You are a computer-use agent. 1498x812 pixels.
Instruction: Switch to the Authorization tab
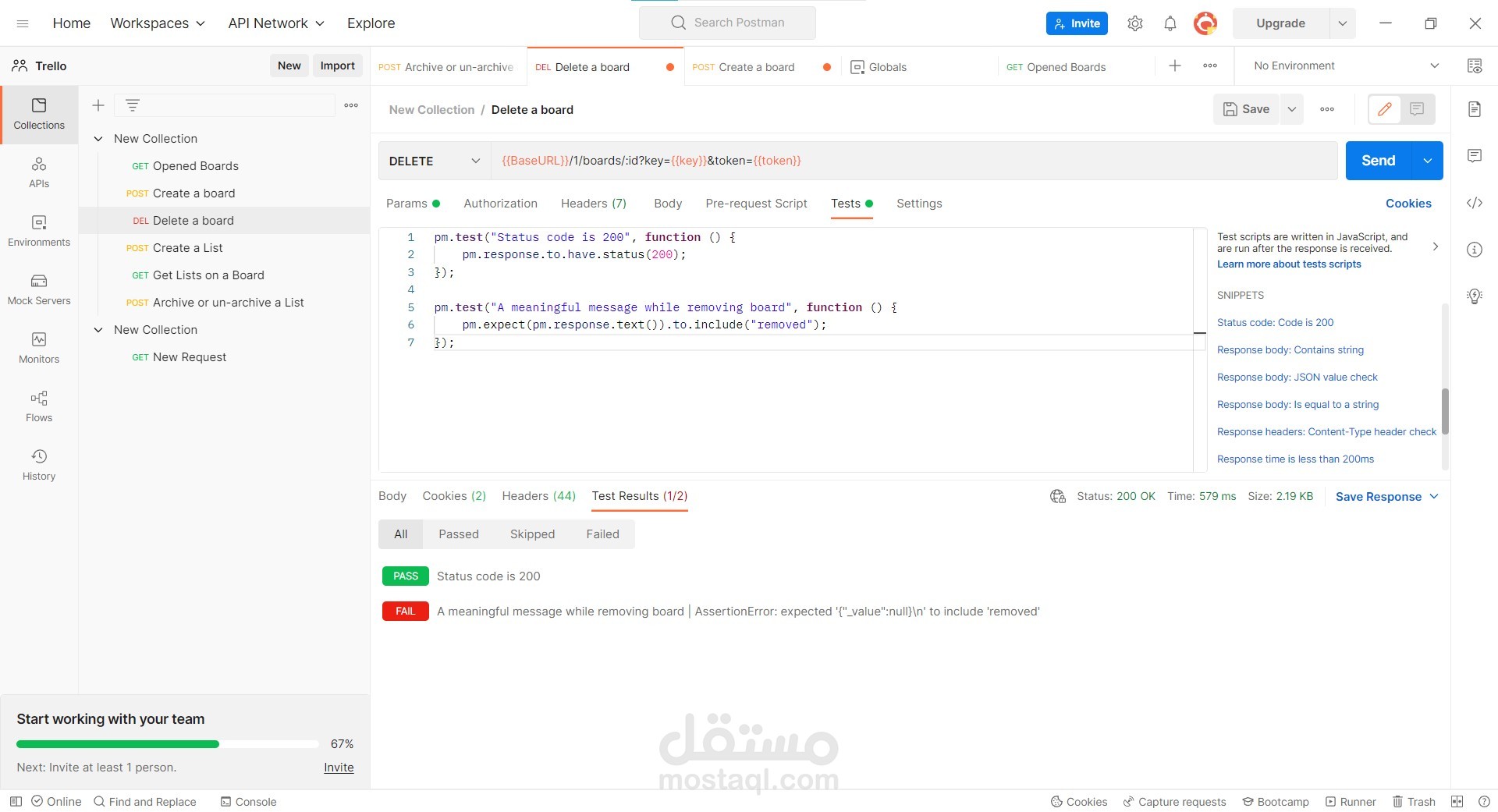click(x=500, y=204)
